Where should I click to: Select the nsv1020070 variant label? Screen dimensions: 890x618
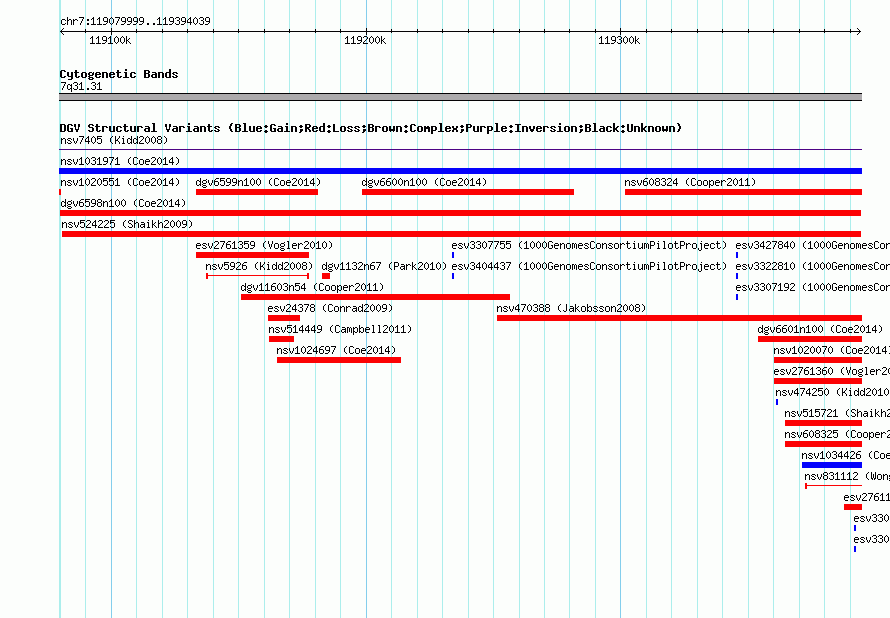(832, 350)
